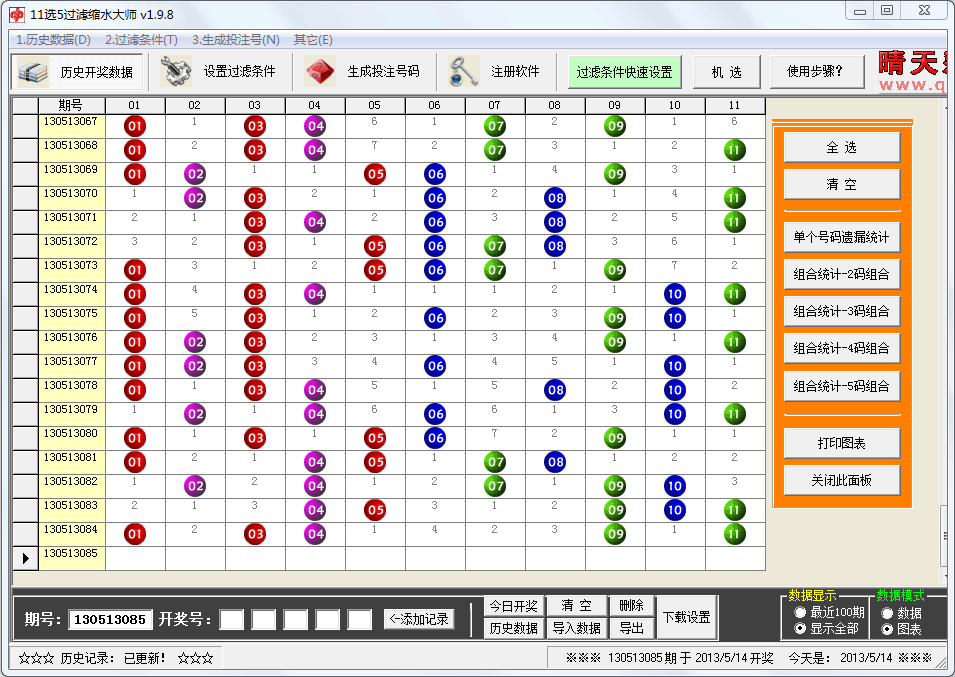
Task: Select purple ball 02 in row 130513079
Action: [195, 414]
